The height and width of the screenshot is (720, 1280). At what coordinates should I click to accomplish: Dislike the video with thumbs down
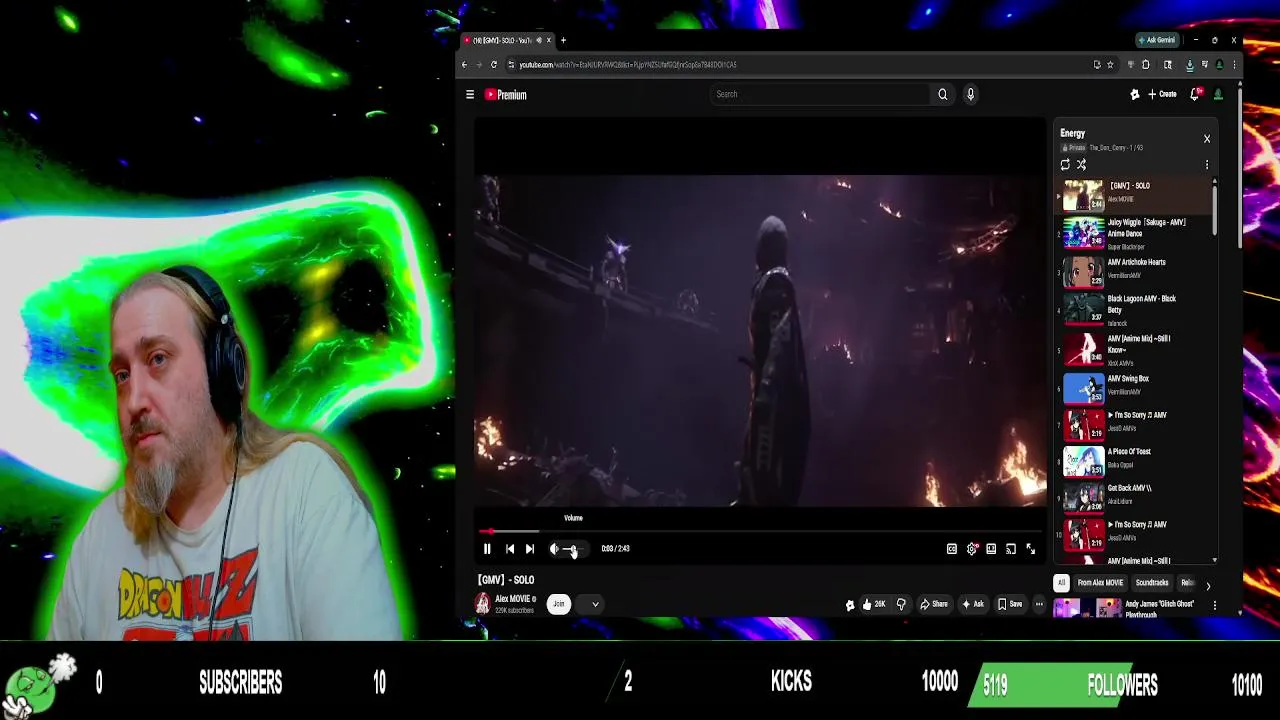[x=901, y=604]
